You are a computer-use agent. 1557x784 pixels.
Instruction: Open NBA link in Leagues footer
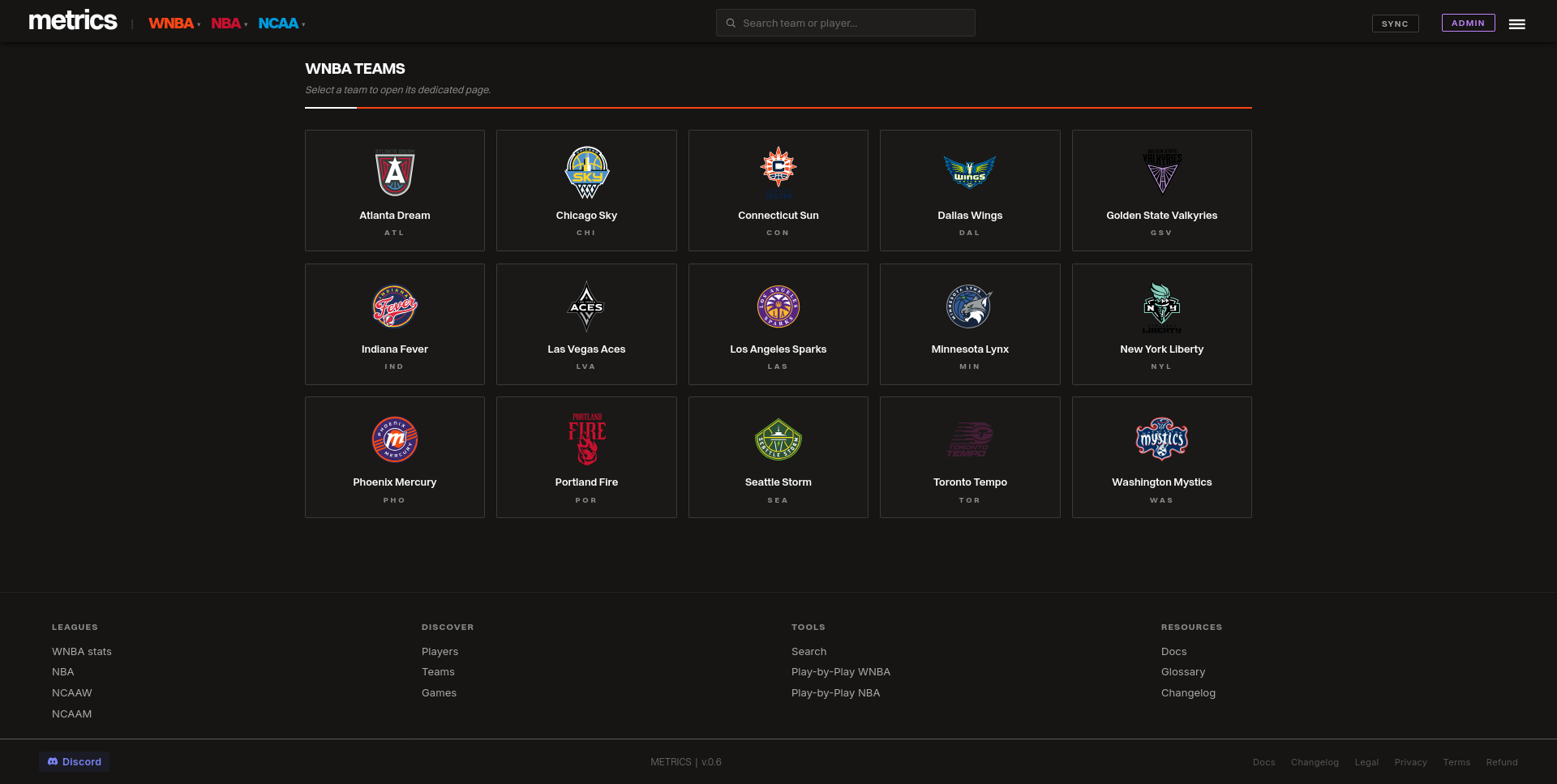(x=63, y=671)
